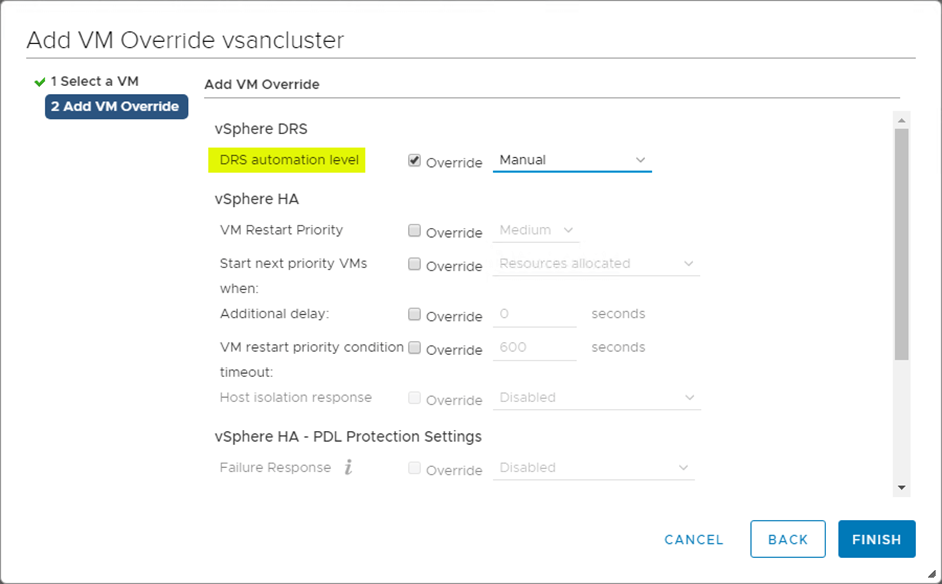Open the Resources allocated dropdown
Screen dimensions: 942x584
pyautogui.click(x=597, y=264)
